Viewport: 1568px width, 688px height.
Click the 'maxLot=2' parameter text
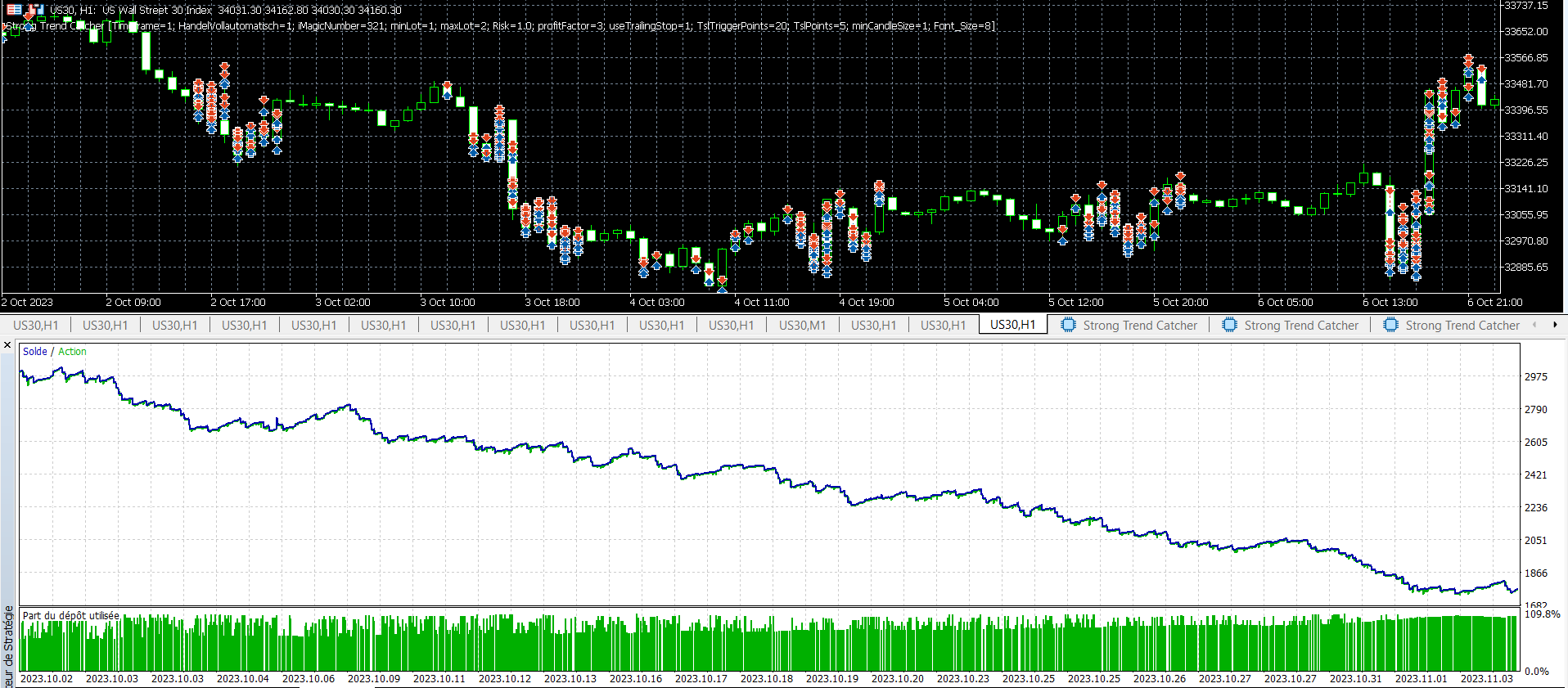[x=463, y=26]
